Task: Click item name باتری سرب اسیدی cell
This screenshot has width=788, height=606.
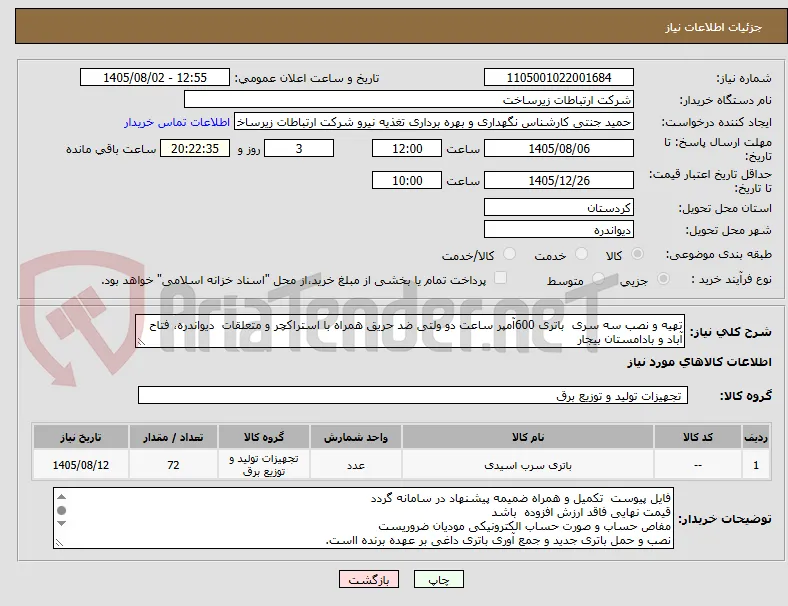Action: [x=528, y=465]
